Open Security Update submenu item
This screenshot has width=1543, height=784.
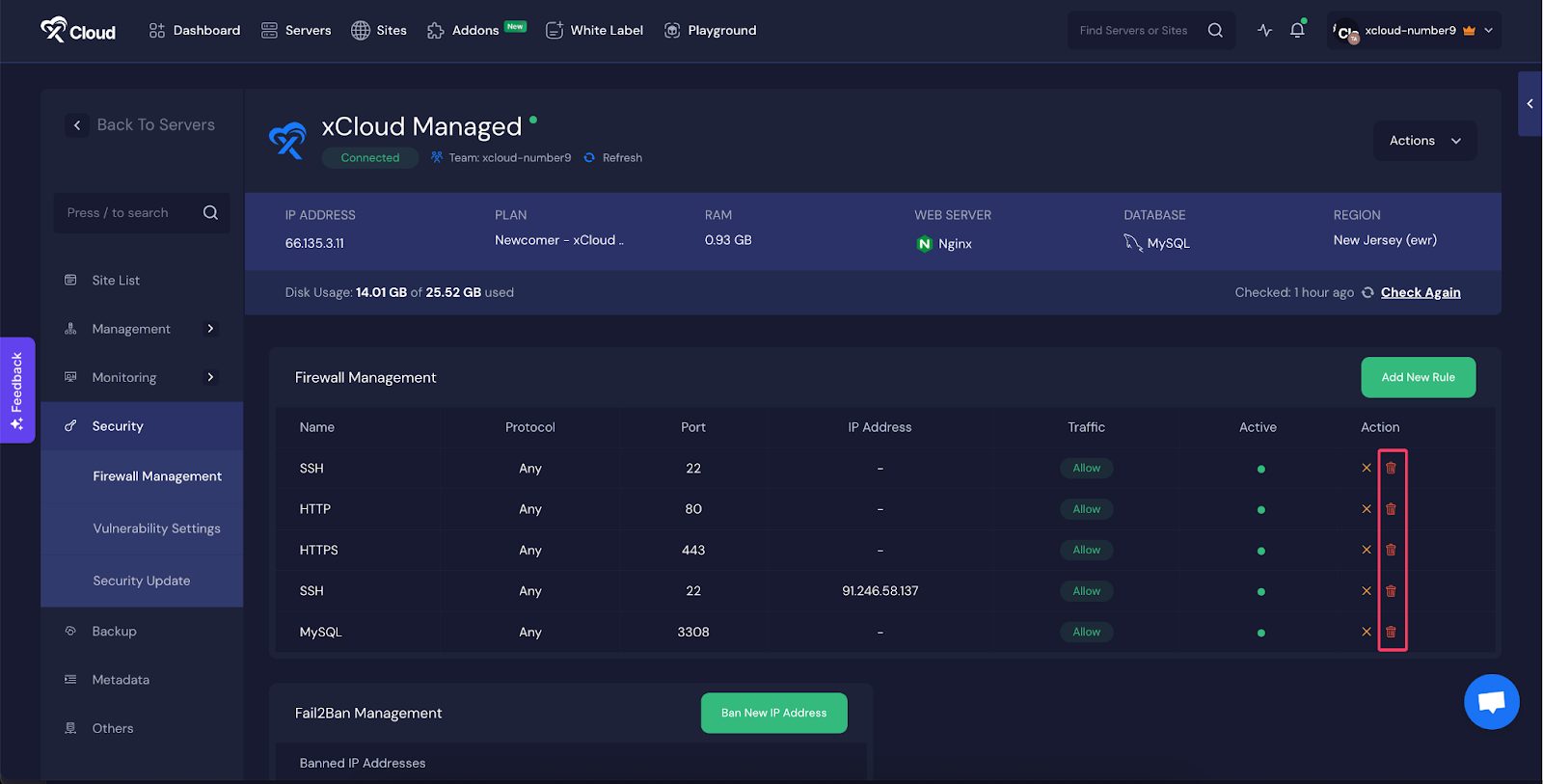(141, 581)
